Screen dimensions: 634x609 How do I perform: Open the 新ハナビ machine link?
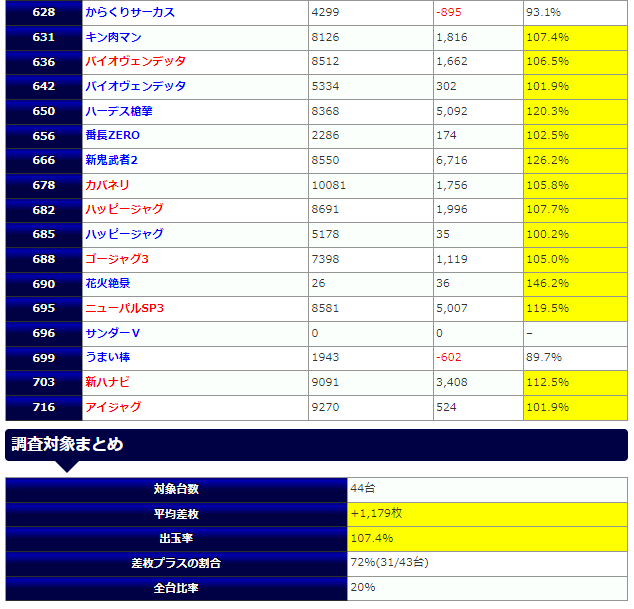point(108,382)
